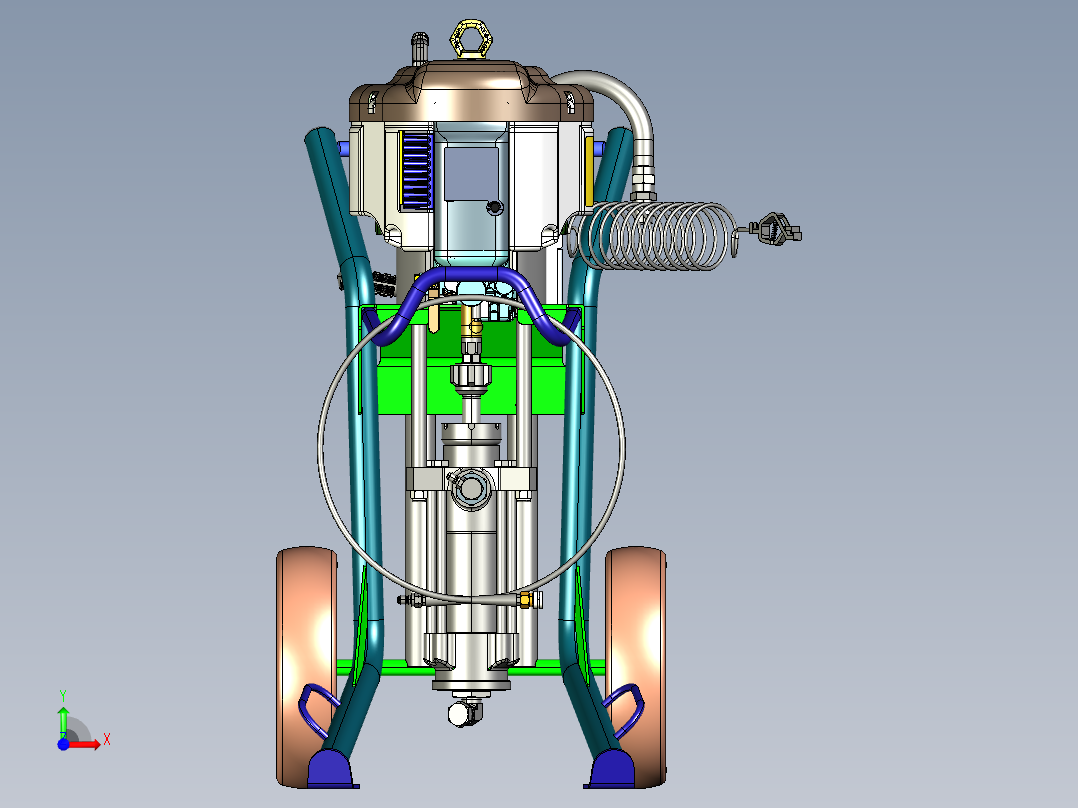This screenshot has height=808, width=1078.
Task: Select the bronze motor top cover
Action: tap(472, 93)
